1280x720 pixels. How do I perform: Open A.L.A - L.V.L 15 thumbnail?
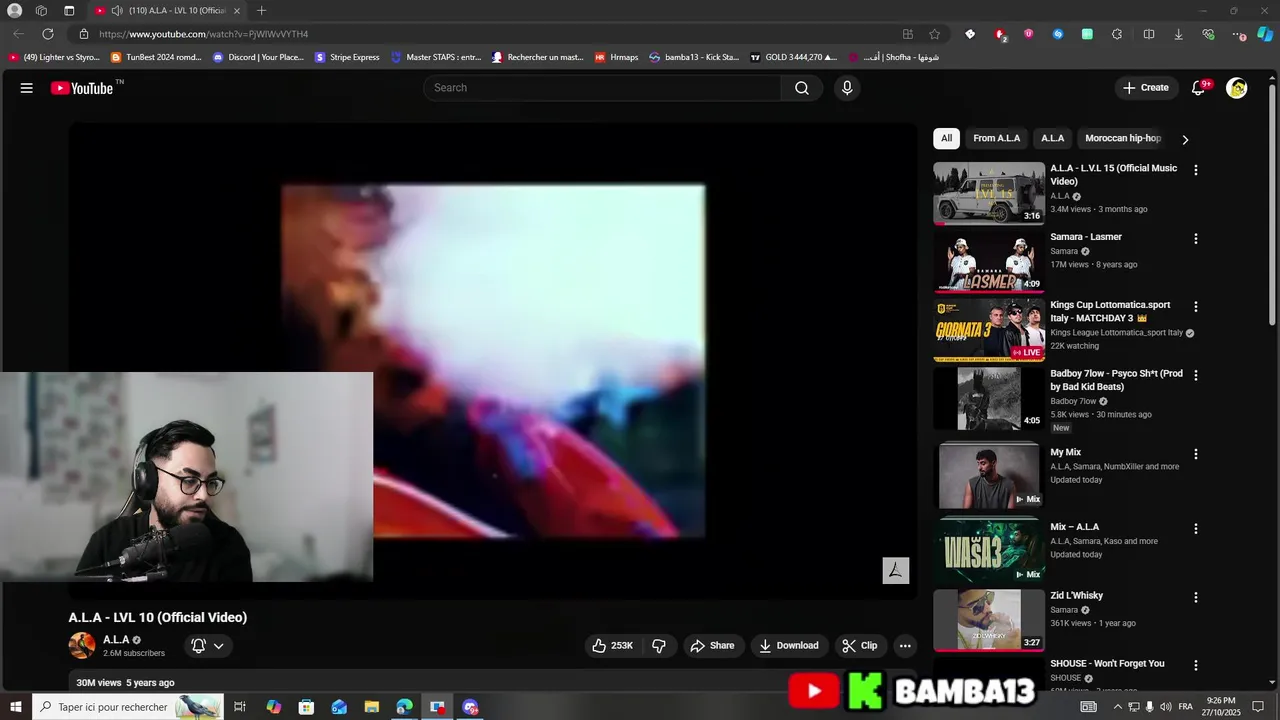tap(989, 193)
